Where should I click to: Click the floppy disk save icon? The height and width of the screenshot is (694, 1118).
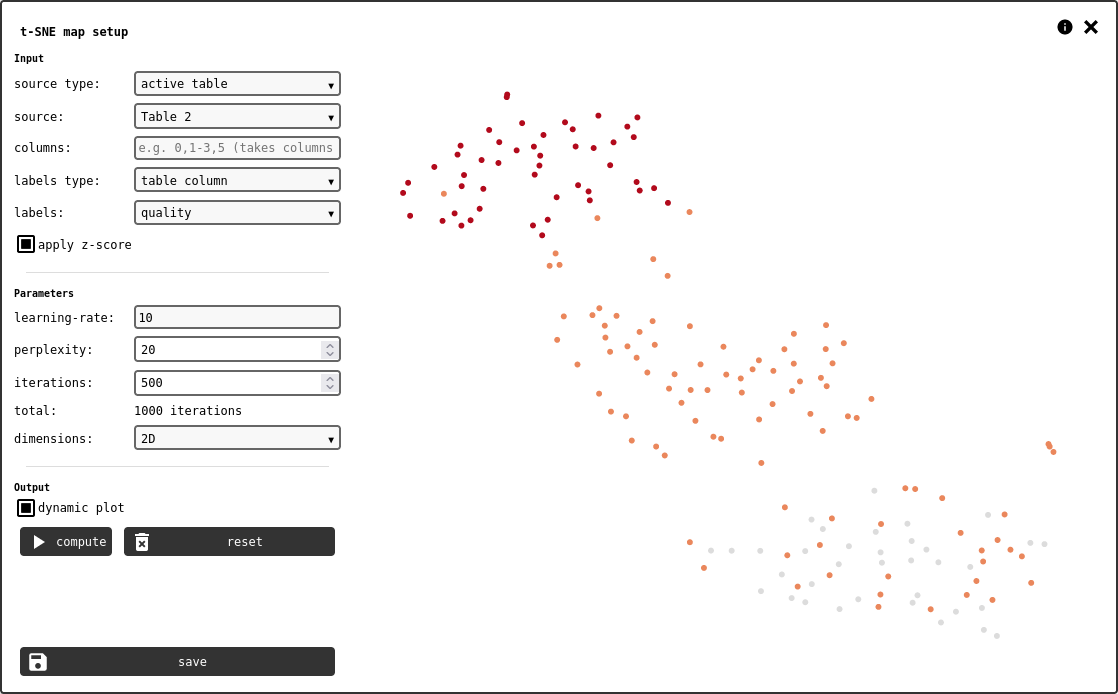coord(38,662)
